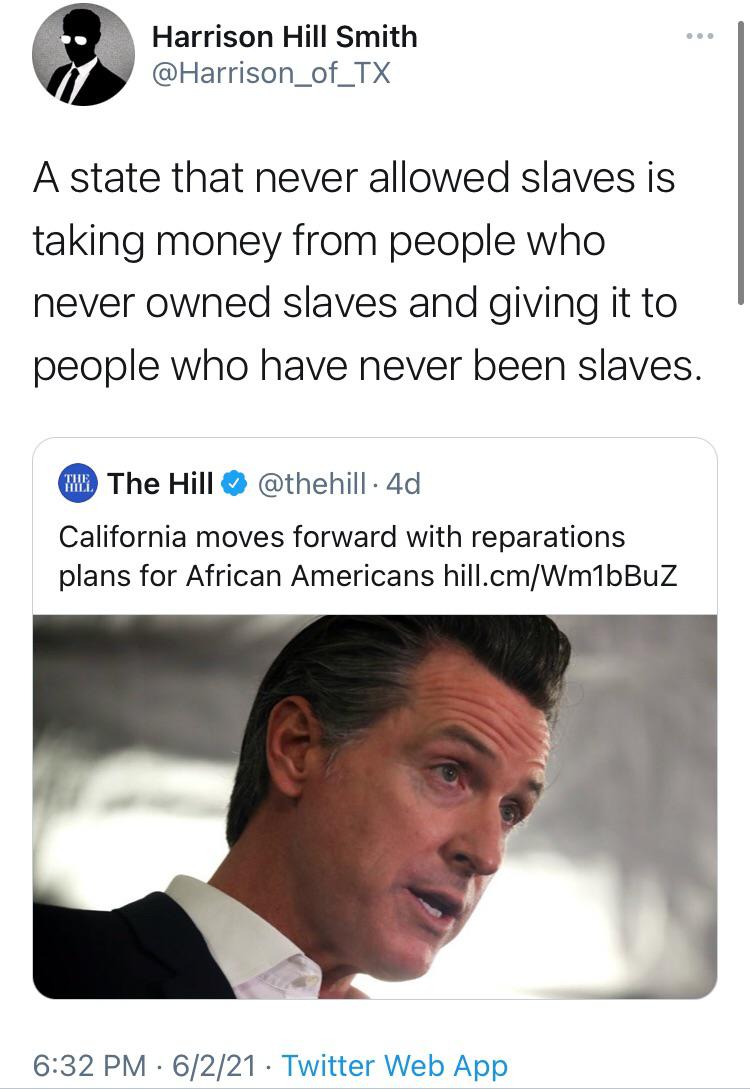Click the 6/2/21 post date
Image resolution: width=750 pixels, height=1089 pixels.
click(x=214, y=1065)
